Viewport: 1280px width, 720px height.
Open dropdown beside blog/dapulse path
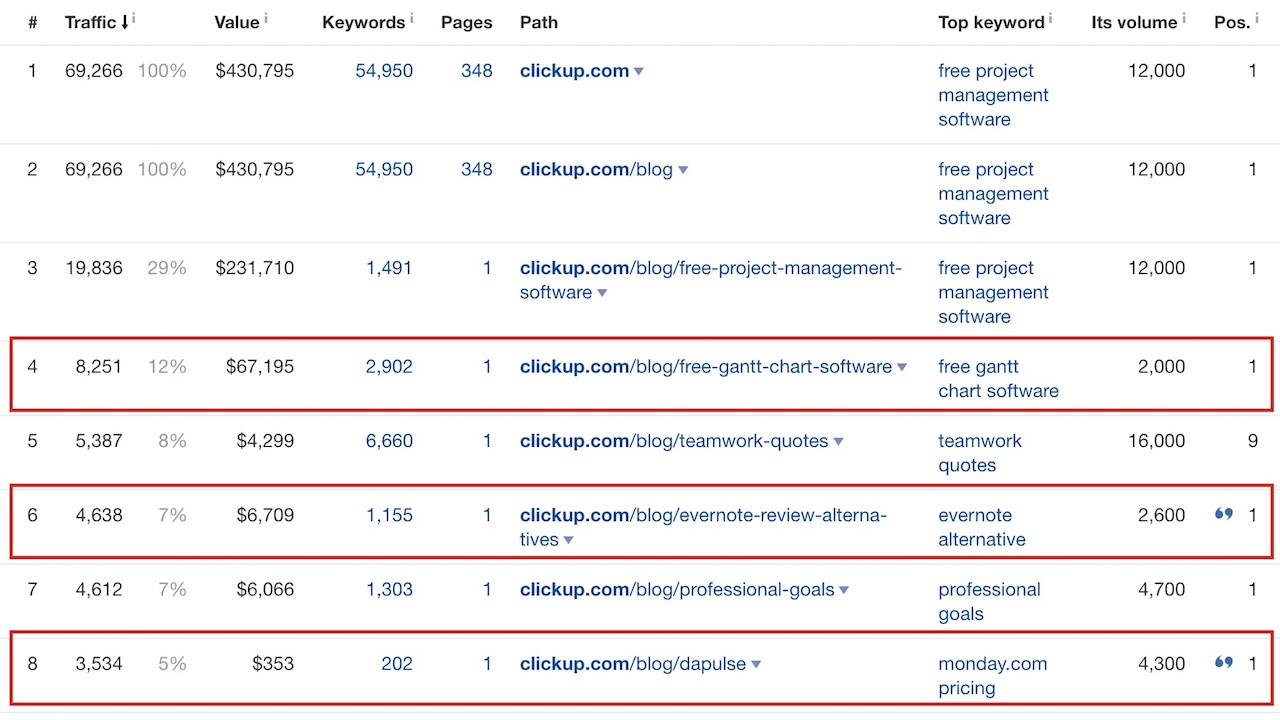pyautogui.click(x=756, y=665)
